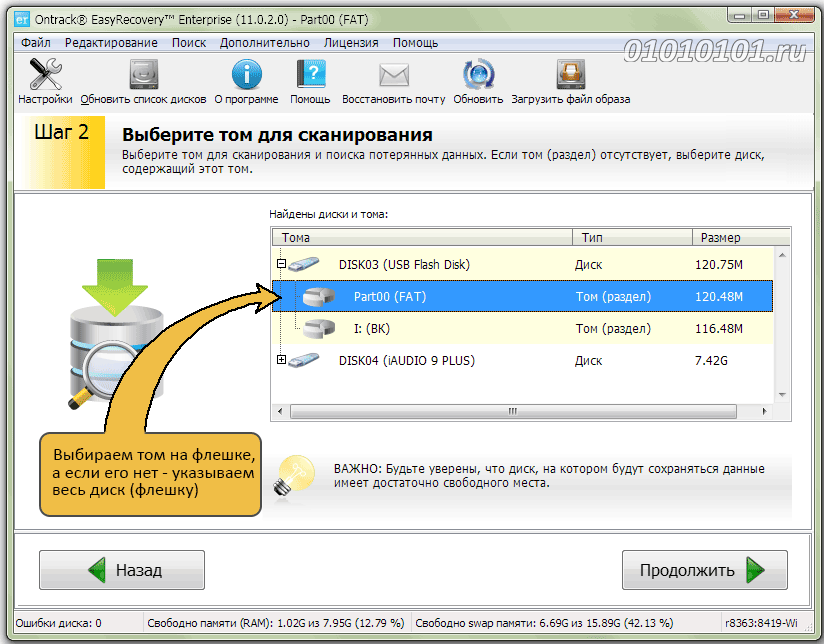Screen dimensions: 824x644
Task: Click the Ошибки диска: 0 status entry
Action: [58, 623]
